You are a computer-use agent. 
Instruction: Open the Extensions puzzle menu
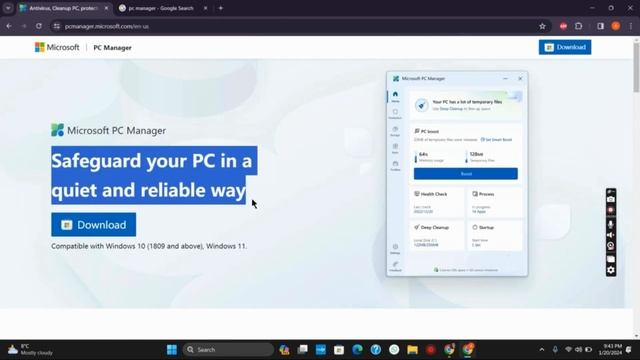tap(578, 26)
